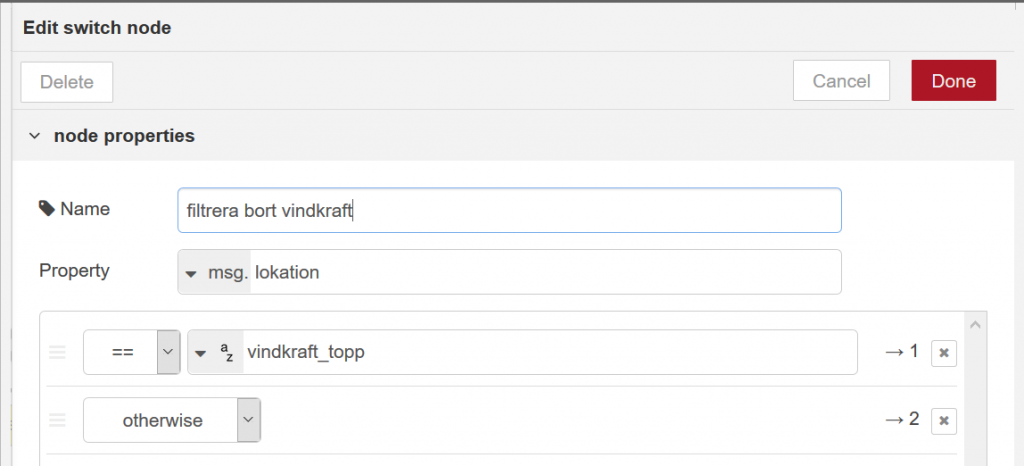Focus the Name field containing filtrera bort vindkraft
The width and height of the screenshot is (1024, 466).
[x=509, y=210]
